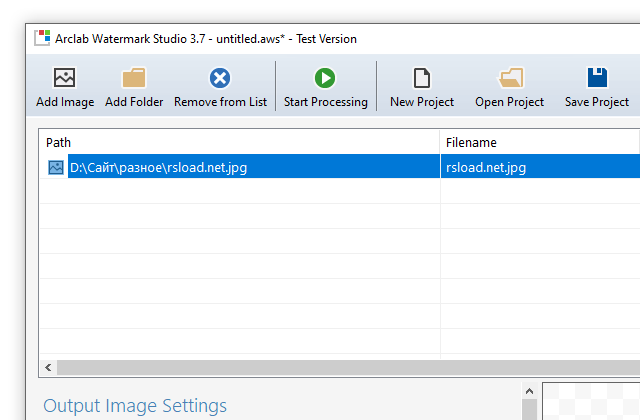The width and height of the screenshot is (640, 420).
Task: Sort the list by Filename column header
Action: click(540, 142)
